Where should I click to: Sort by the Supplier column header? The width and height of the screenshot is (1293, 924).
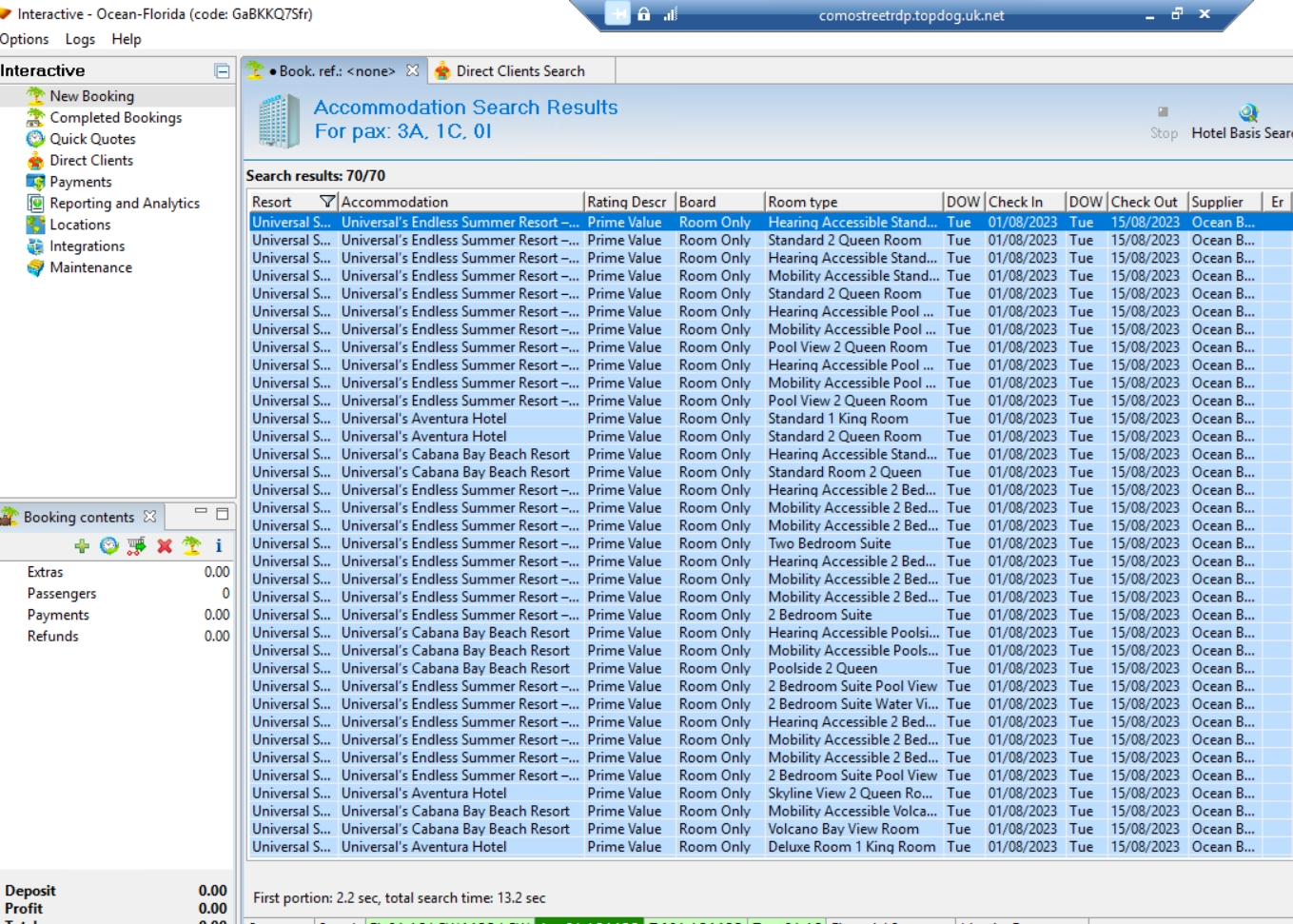[x=1224, y=202]
